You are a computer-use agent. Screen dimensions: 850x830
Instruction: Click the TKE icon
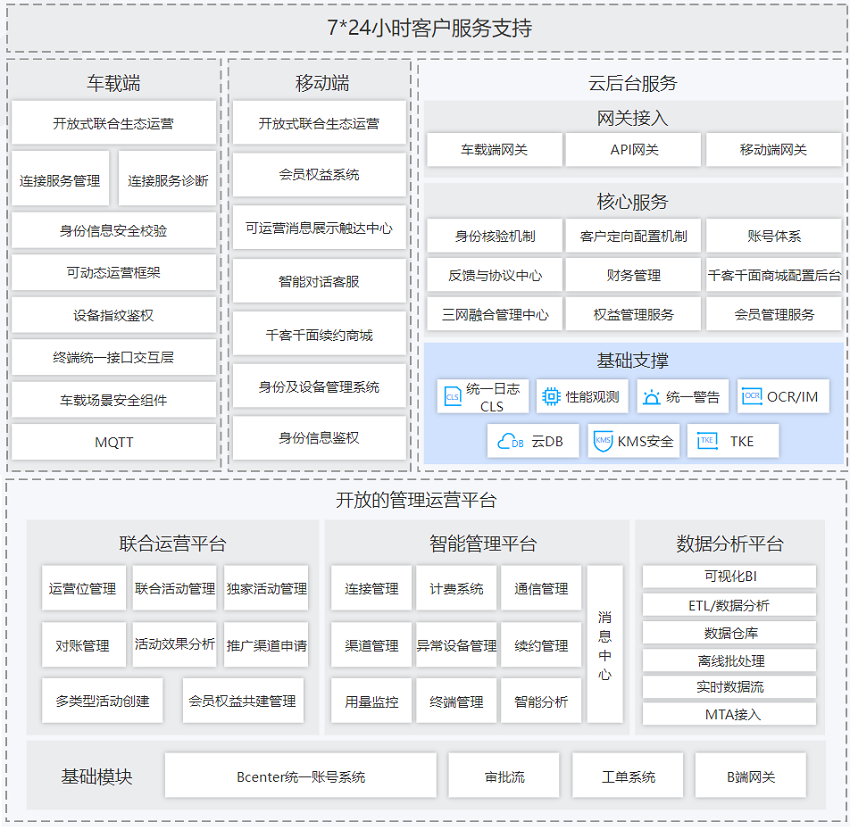tap(707, 441)
